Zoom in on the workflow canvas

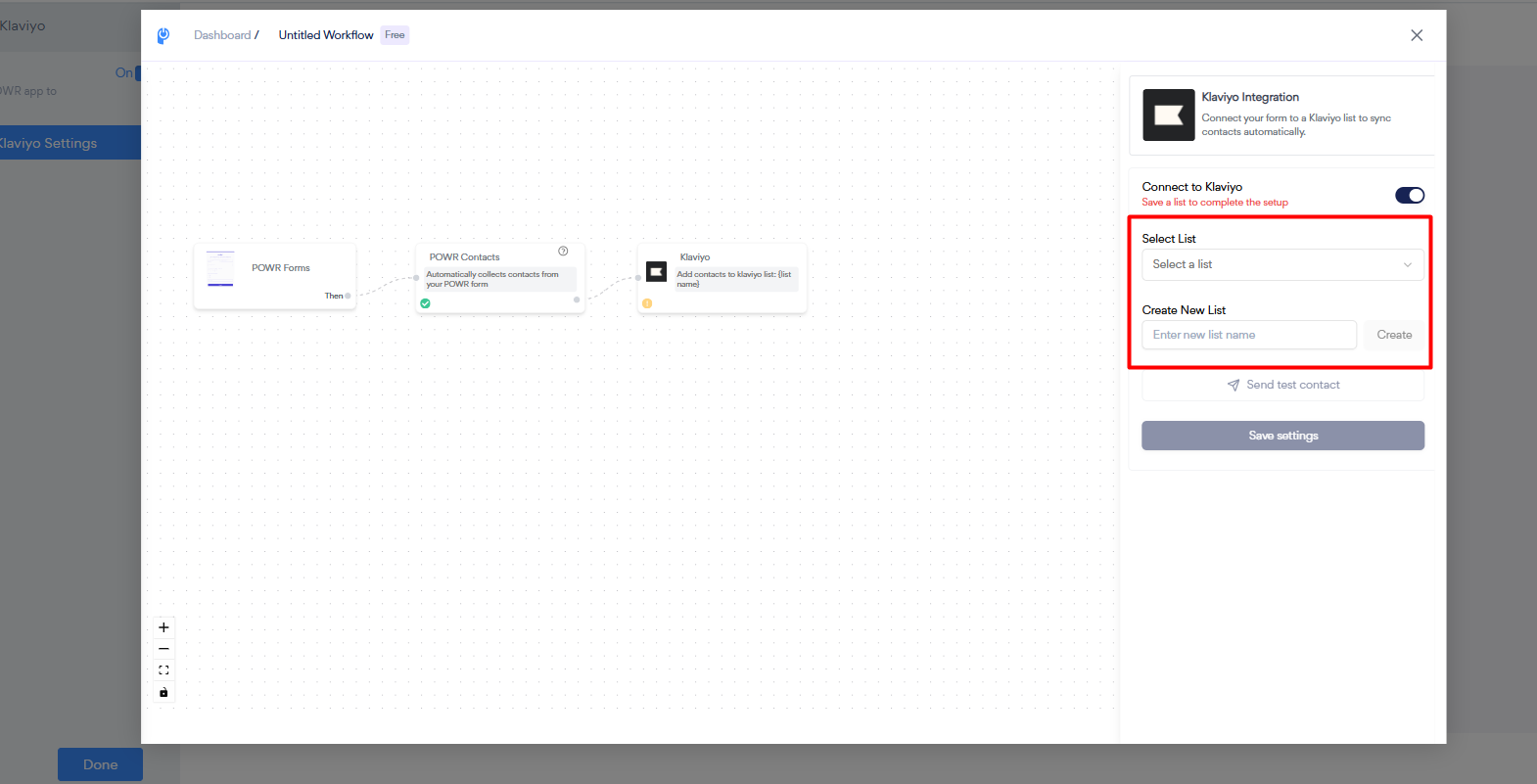pyautogui.click(x=163, y=627)
